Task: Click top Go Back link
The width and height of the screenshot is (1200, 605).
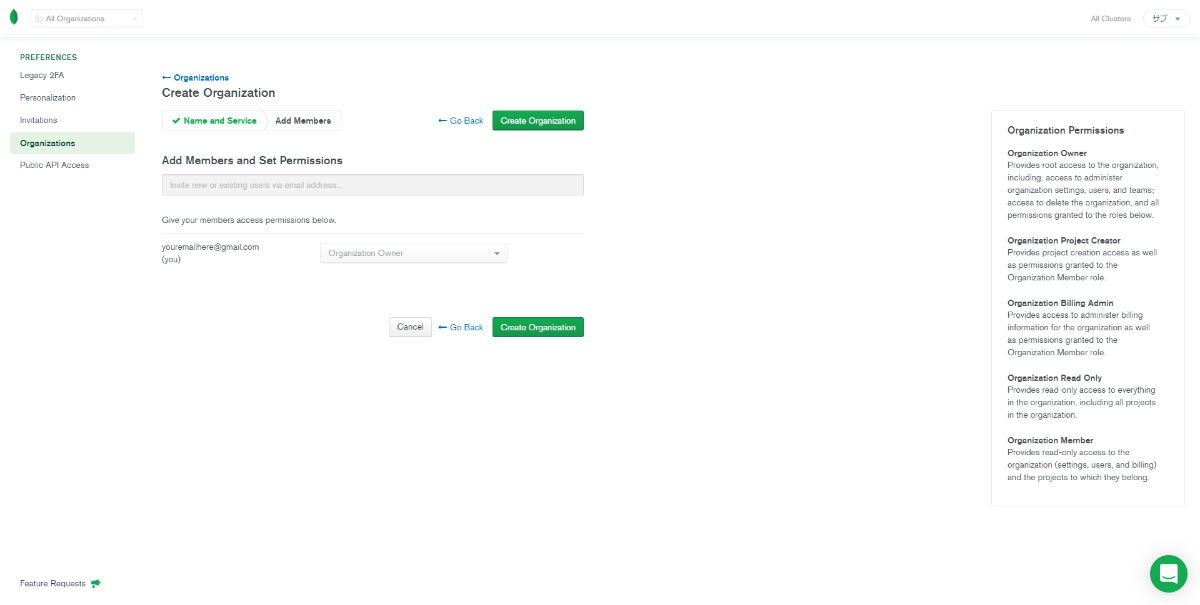Action: [x=460, y=120]
